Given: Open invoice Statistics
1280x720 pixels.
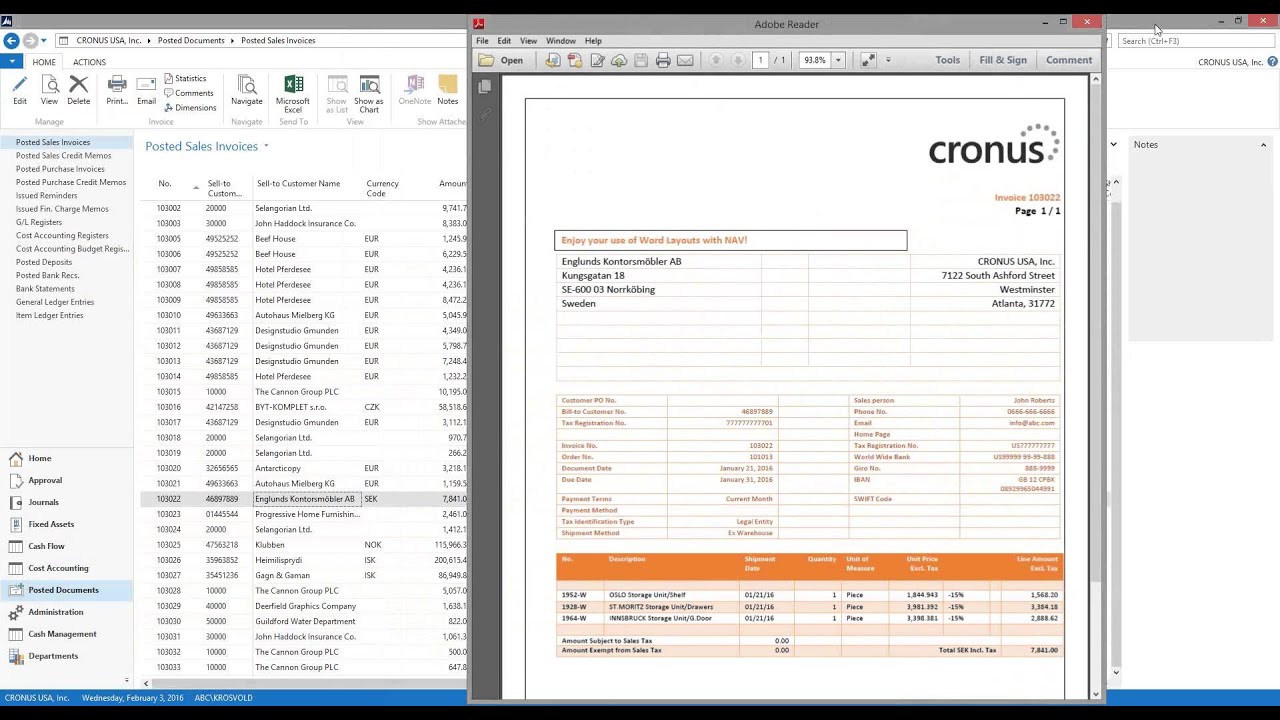Looking at the screenshot, I should [x=185, y=78].
